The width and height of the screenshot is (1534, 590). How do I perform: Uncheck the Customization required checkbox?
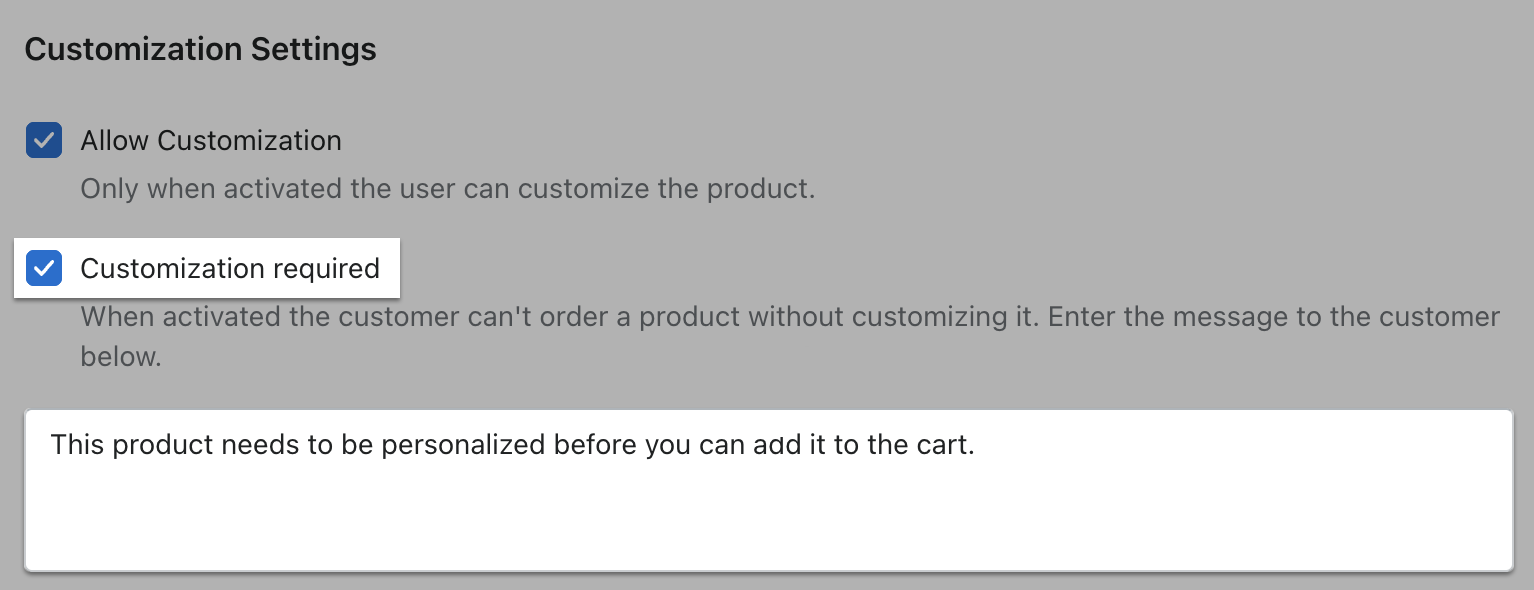44,269
